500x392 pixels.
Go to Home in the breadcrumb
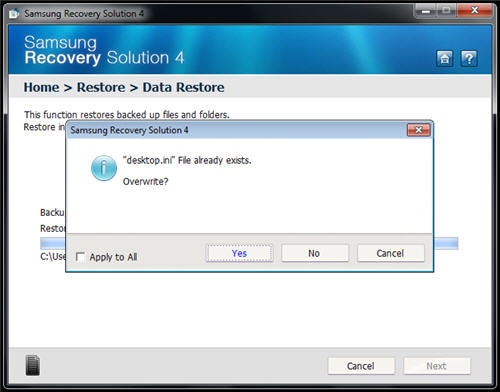(x=42, y=87)
